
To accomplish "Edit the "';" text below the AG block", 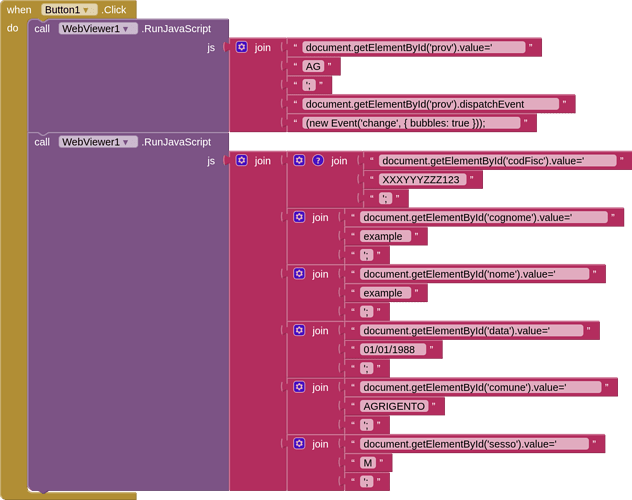I will pyautogui.click(x=309, y=85).
